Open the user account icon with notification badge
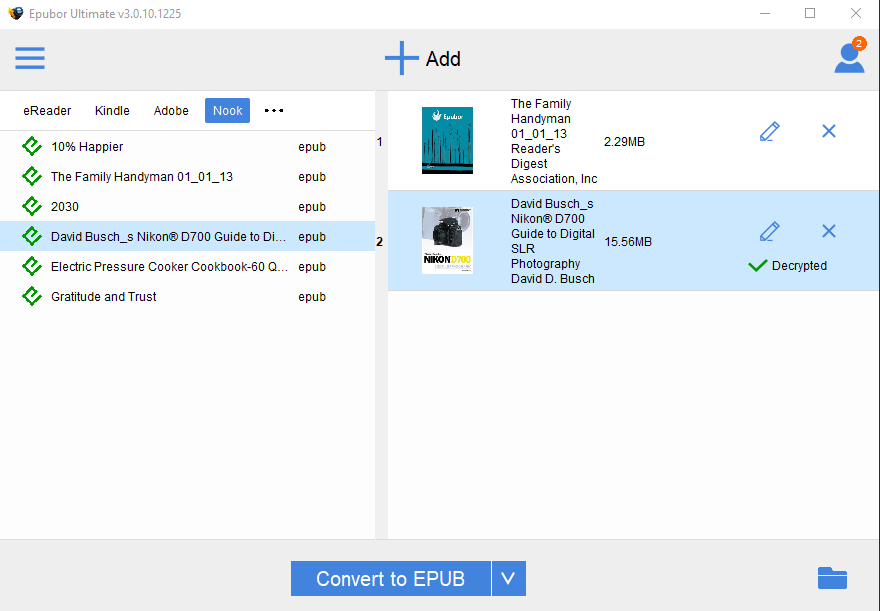The width and height of the screenshot is (880, 611). tap(849, 58)
